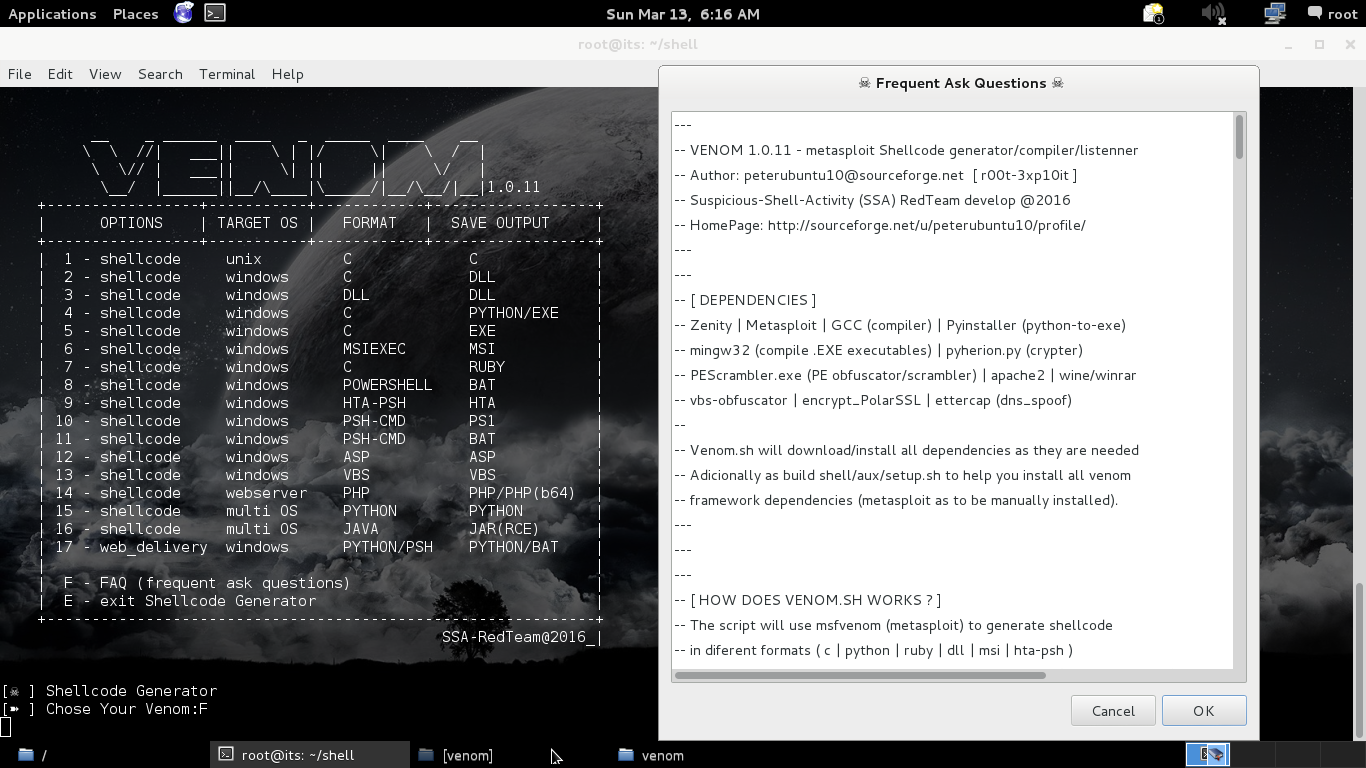Click OK to close the FAQ dialog
The width and height of the screenshot is (1366, 768).
pos(1204,710)
